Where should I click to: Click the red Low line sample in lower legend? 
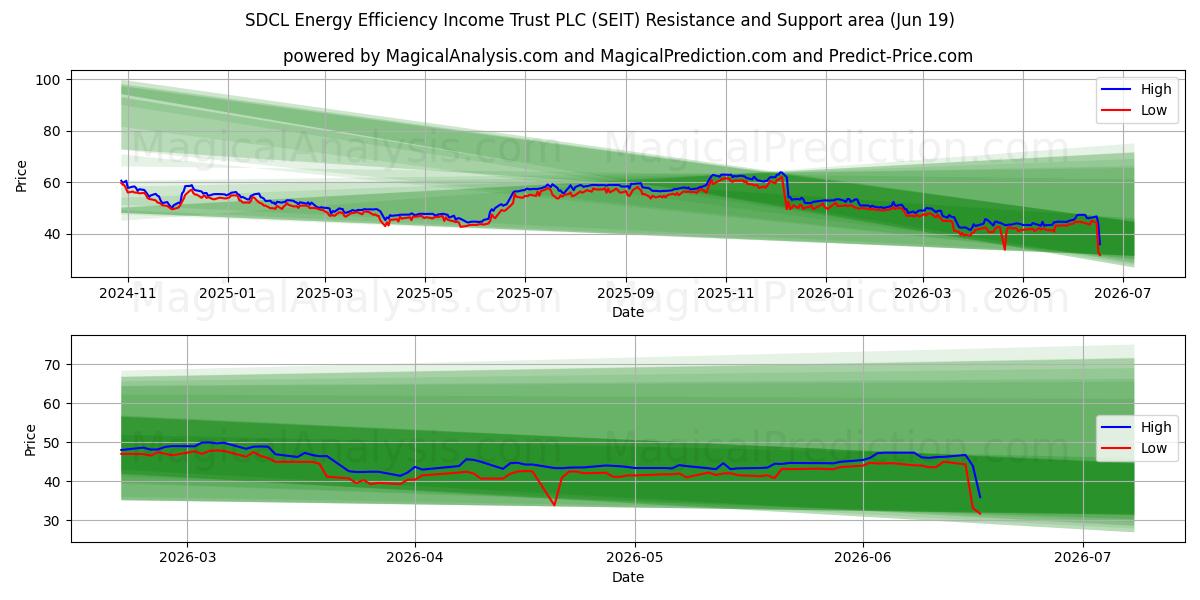(1117, 449)
